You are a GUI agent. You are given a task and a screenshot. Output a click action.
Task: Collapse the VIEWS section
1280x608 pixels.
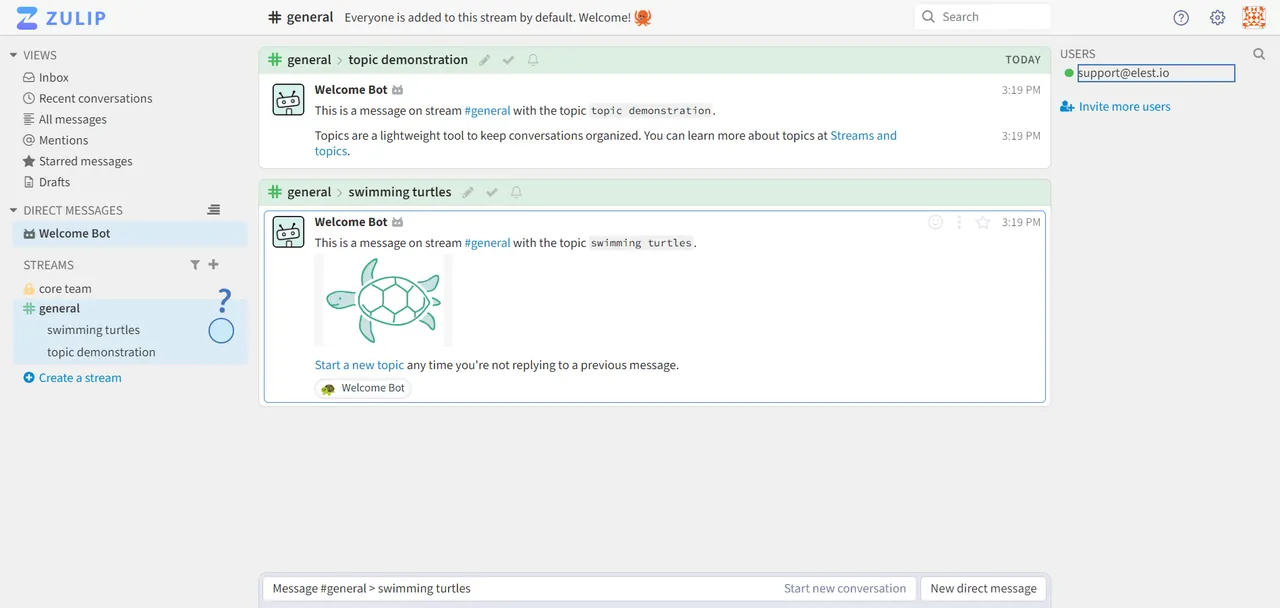point(14,55)
